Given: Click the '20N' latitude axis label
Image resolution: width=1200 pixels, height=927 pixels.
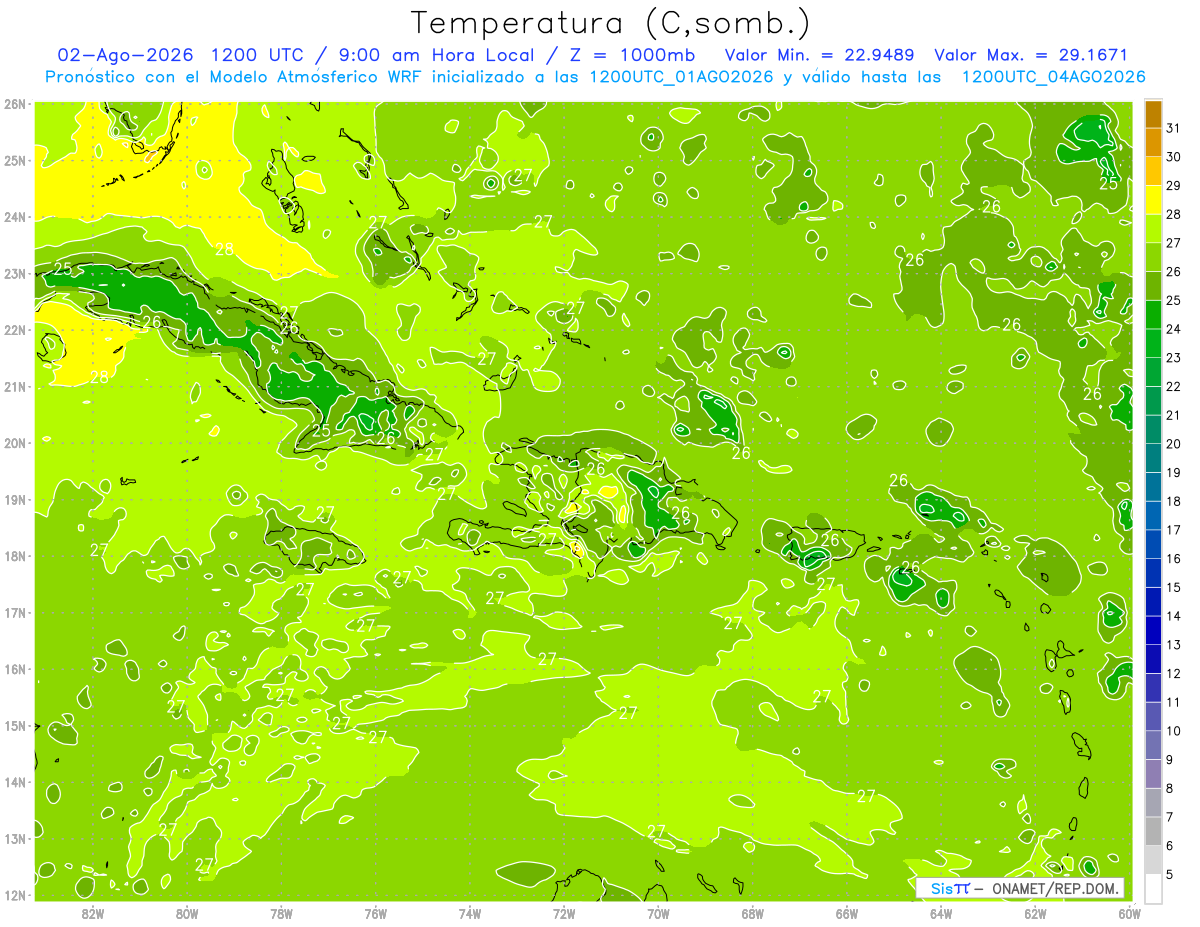Looking at the screenshot, I should 15,443.
